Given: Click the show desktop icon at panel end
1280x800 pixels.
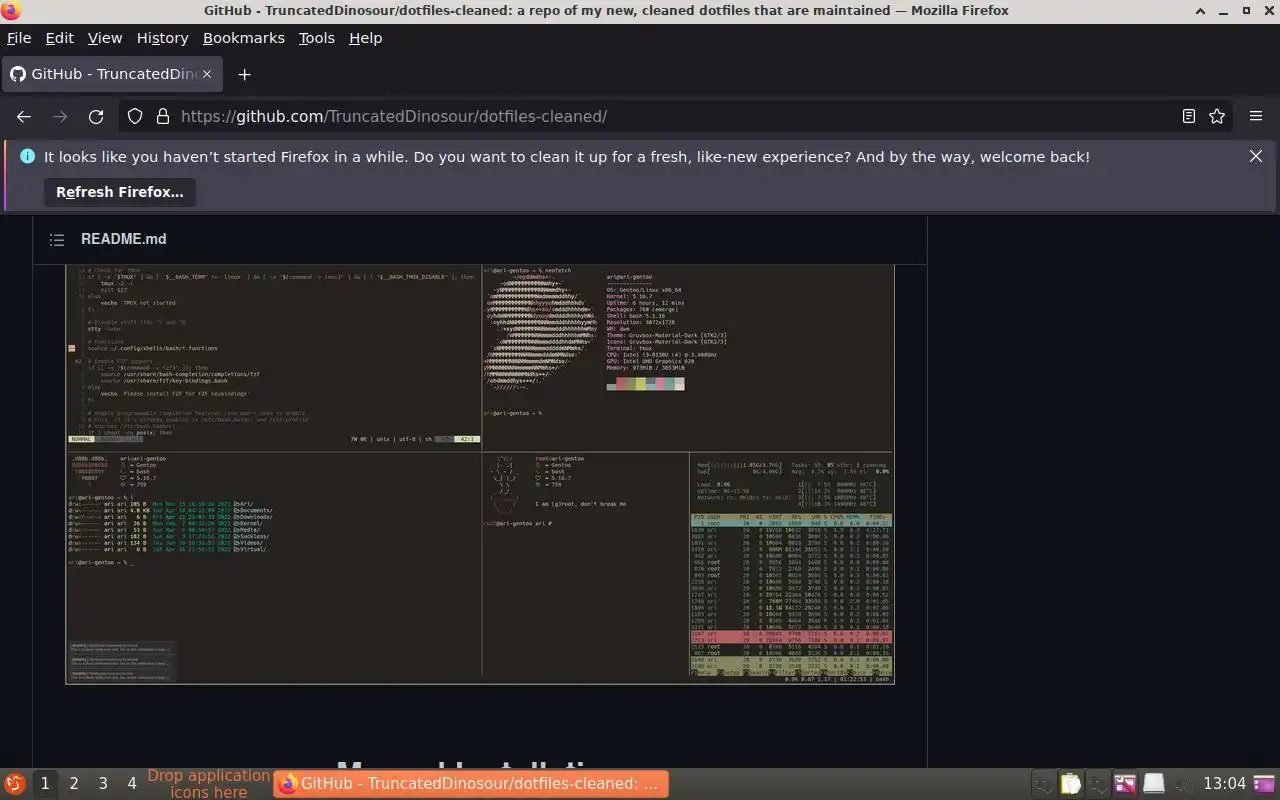Looking at the screenshot, I should [x=1266, y=784].
